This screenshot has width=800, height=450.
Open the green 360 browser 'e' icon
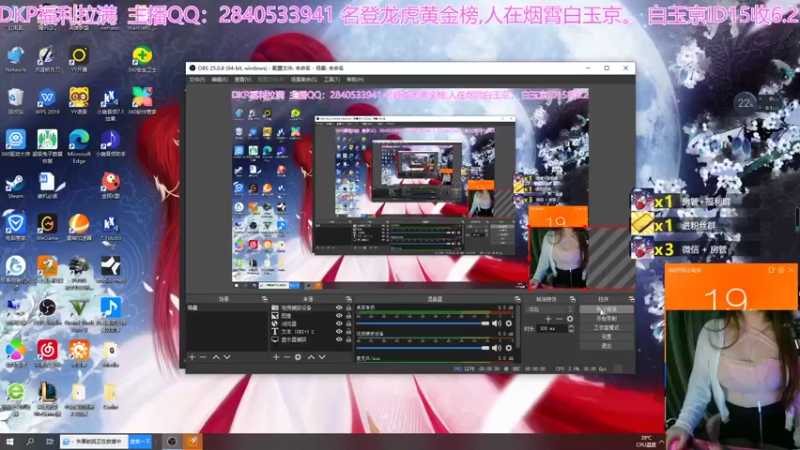[15, 399]
